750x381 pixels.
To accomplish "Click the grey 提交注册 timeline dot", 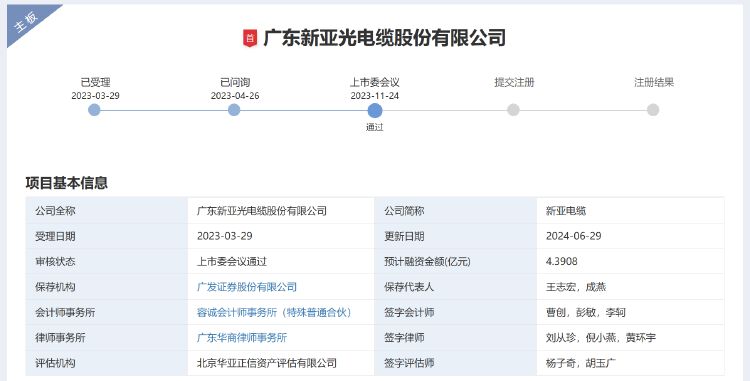I will (x=513, y=110).
